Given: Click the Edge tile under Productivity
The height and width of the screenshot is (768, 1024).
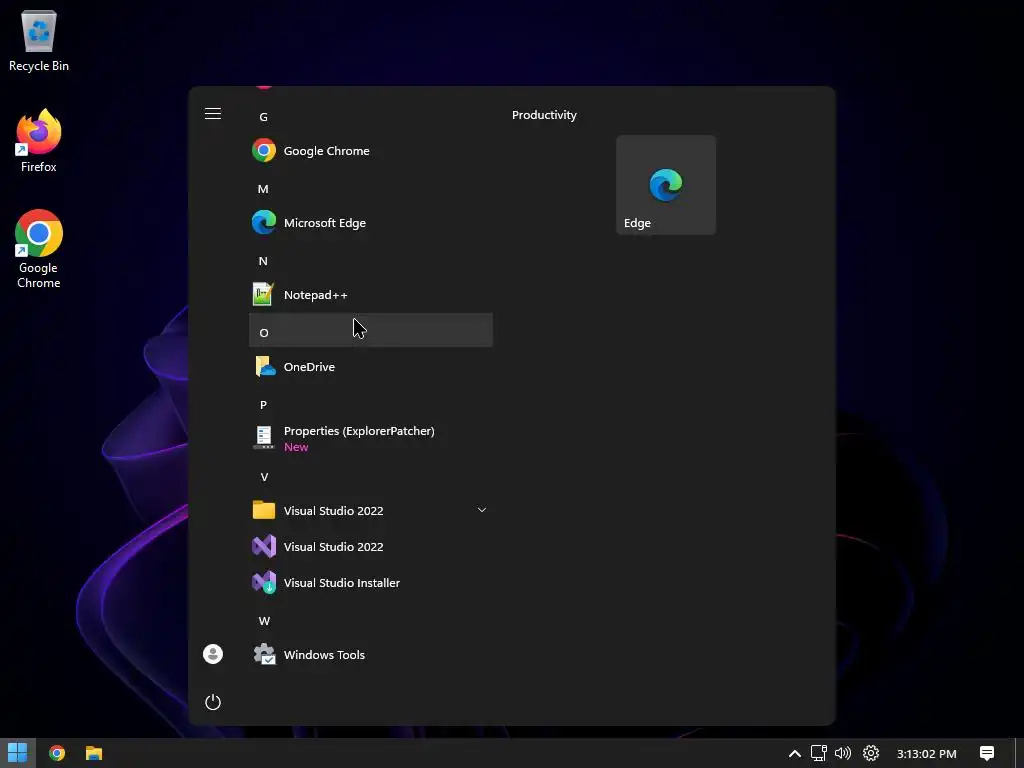Looking at the screenshot, I should click(x=666, y=185).
